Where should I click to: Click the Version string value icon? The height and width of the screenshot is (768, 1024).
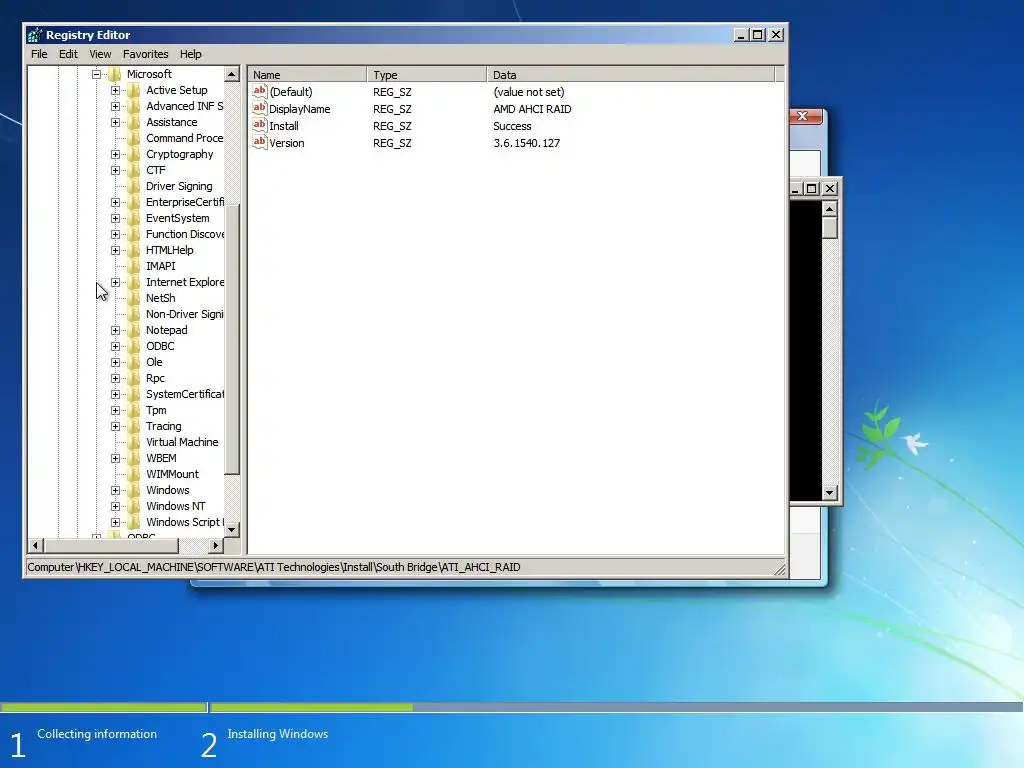click(x=260, y=142)
